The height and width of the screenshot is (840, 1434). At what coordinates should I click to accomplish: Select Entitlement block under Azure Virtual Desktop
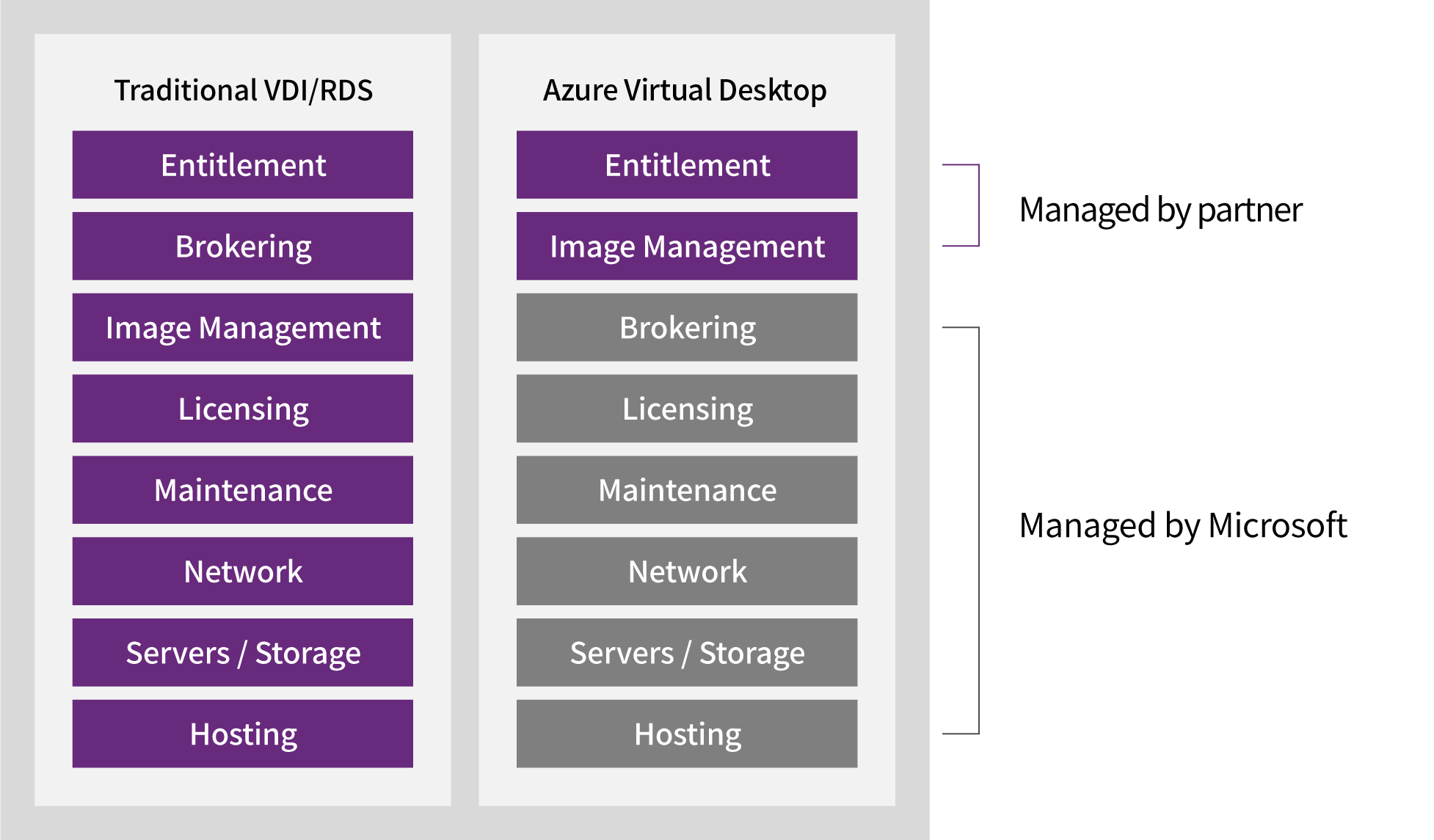[x=687, y=165]
